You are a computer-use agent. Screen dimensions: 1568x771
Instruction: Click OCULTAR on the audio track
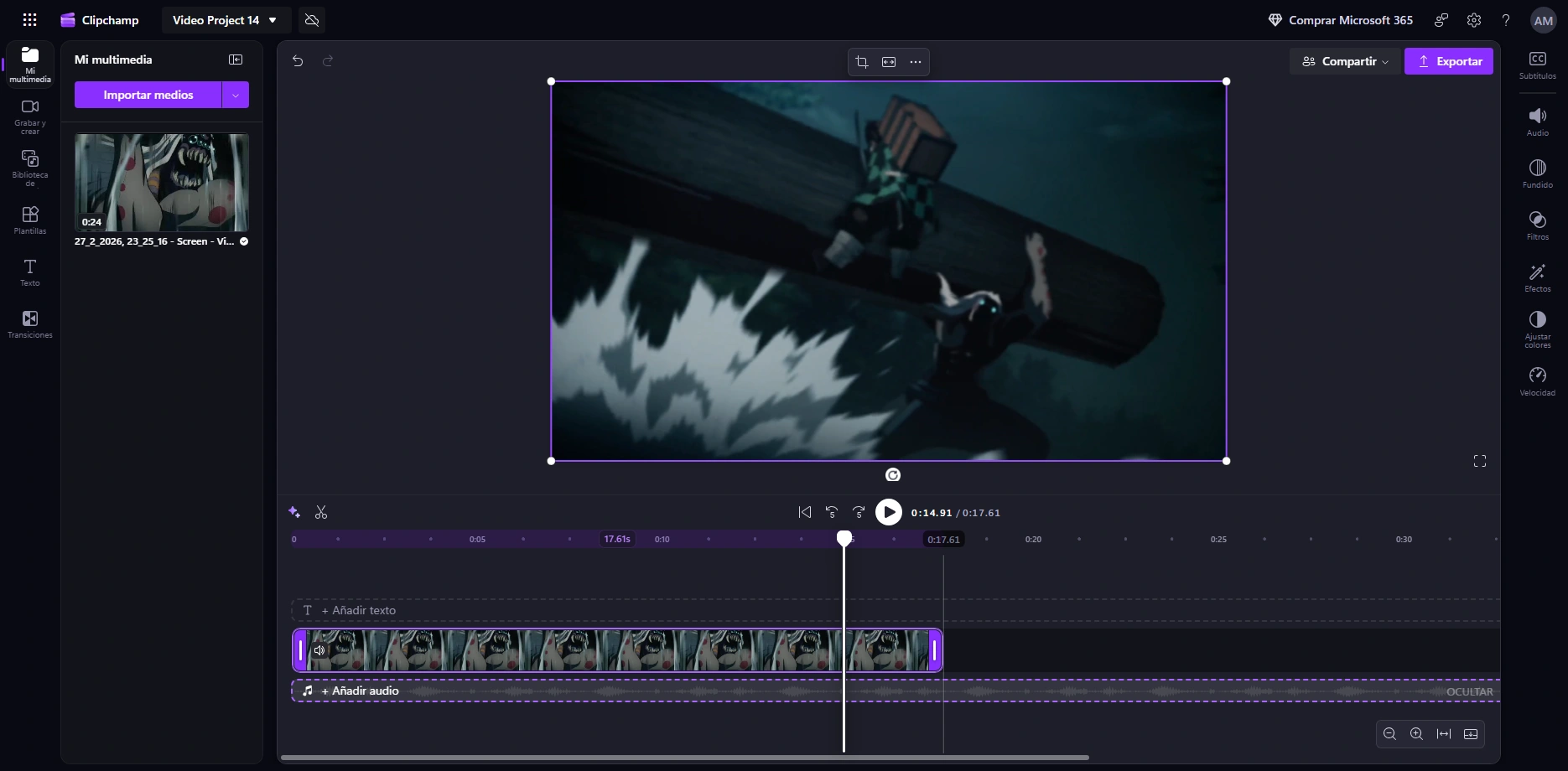(x=1470, y=691)
